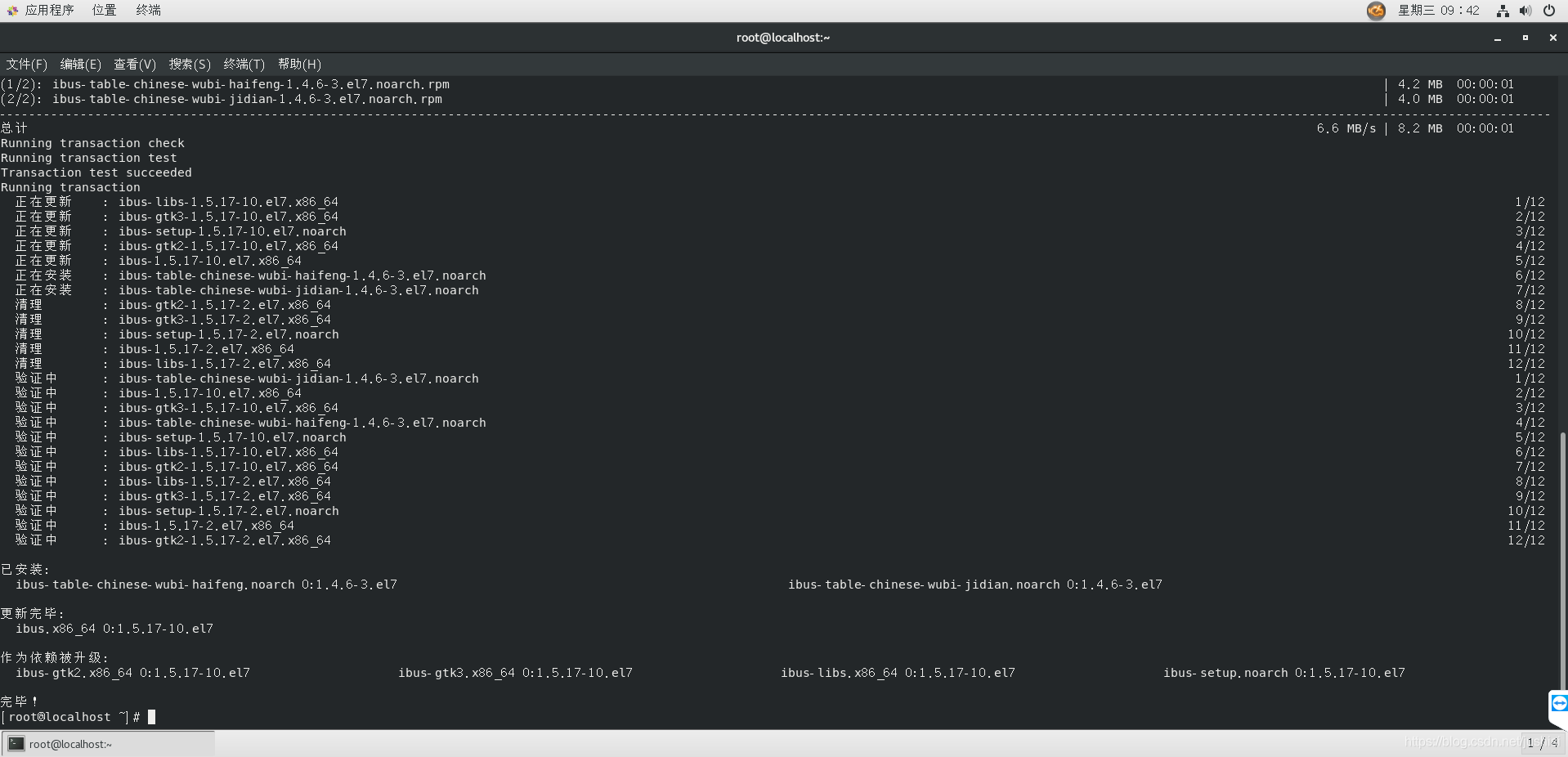1568x757 pixels.
Task: Click the [root@localhost ~]# prompt cursor
Action: [x=151, y=717]
